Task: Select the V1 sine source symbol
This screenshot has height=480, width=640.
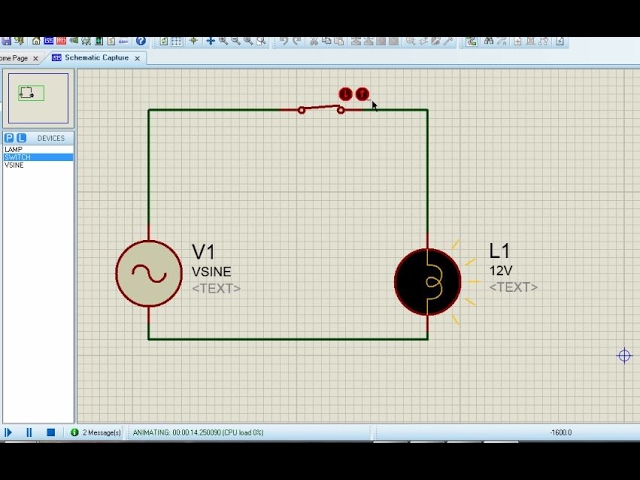Action: (x=149, y=273)
